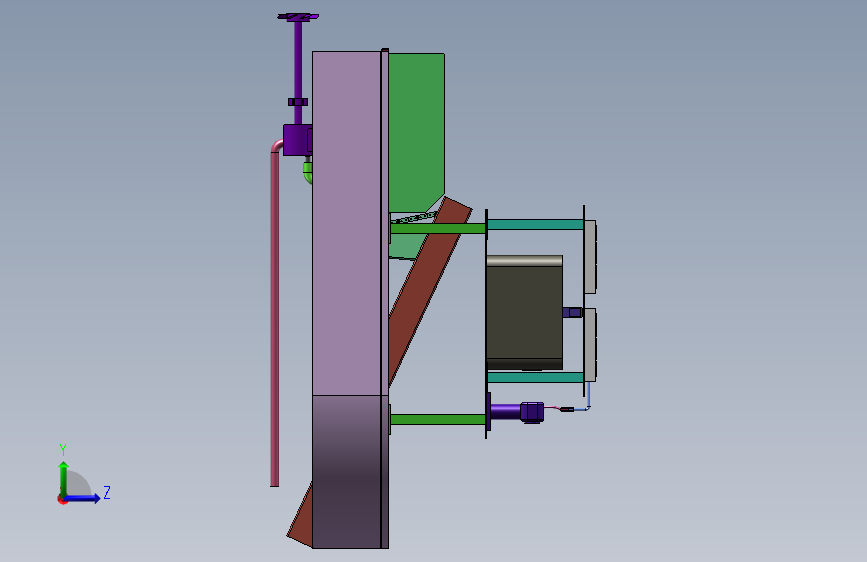Viewport: 867px width, 562px height.
Task: Select the upper teal spacer bar
Action: (x=535, y=224)
